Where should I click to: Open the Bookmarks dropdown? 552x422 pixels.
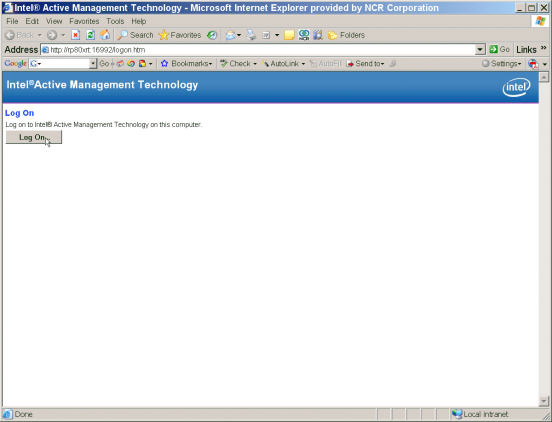pos(187,63)
